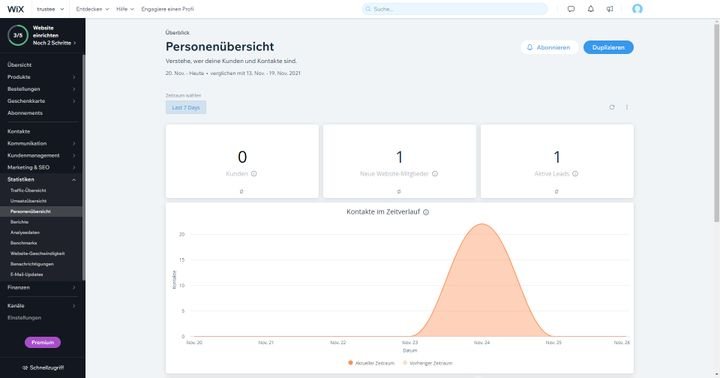Open the announcements megaphone icon
The image size is (720, 378).
click(x=610, y=9)
